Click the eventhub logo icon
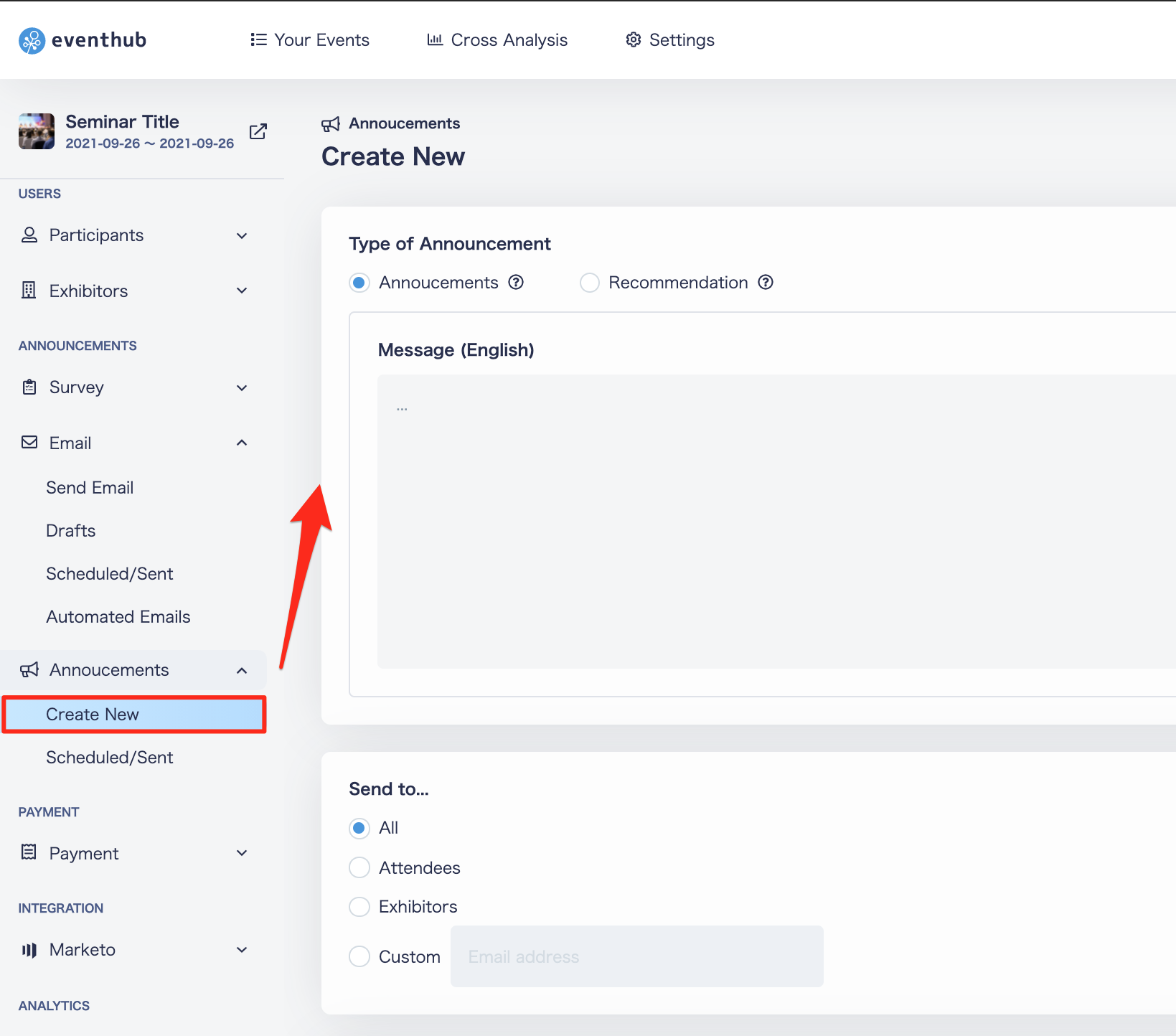Viewport: 1176px width, 1036px height. click(32, 41)
